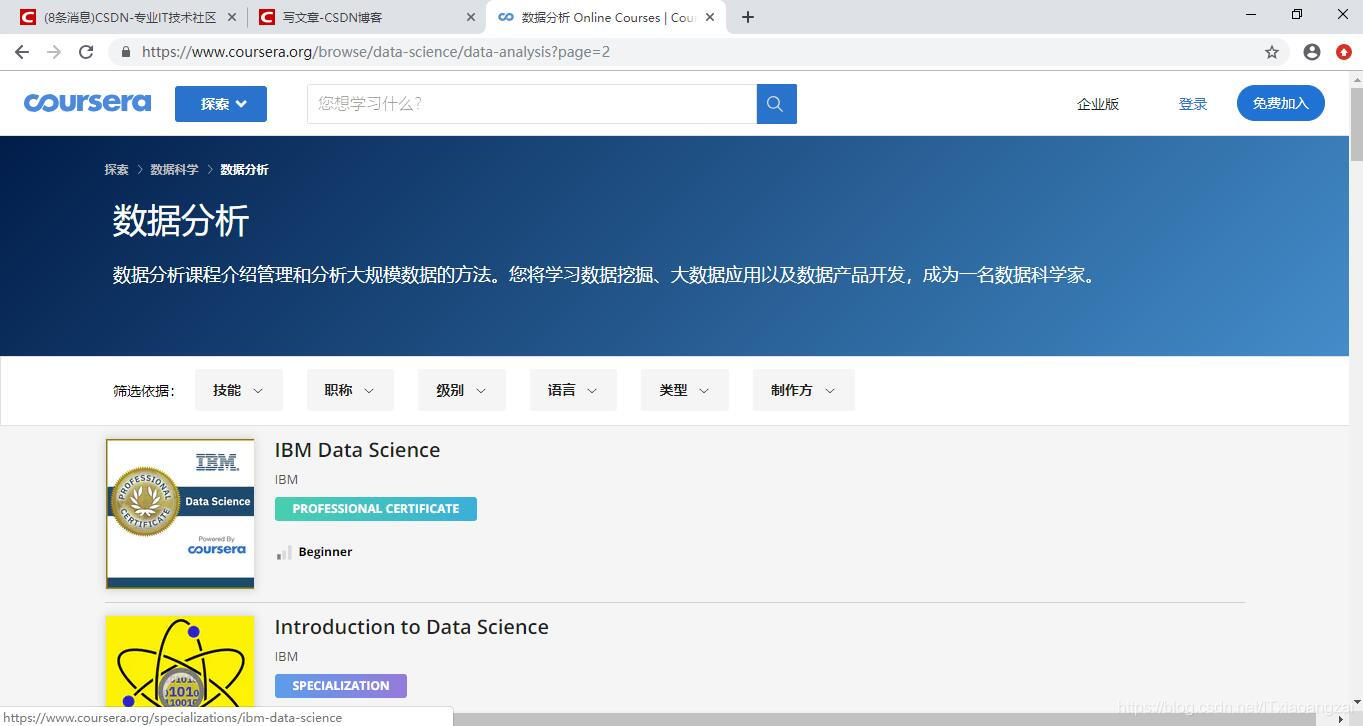Click the 免费加入 button
Viewport: 1363px width, 726px height.
[x=1281, y=103]
